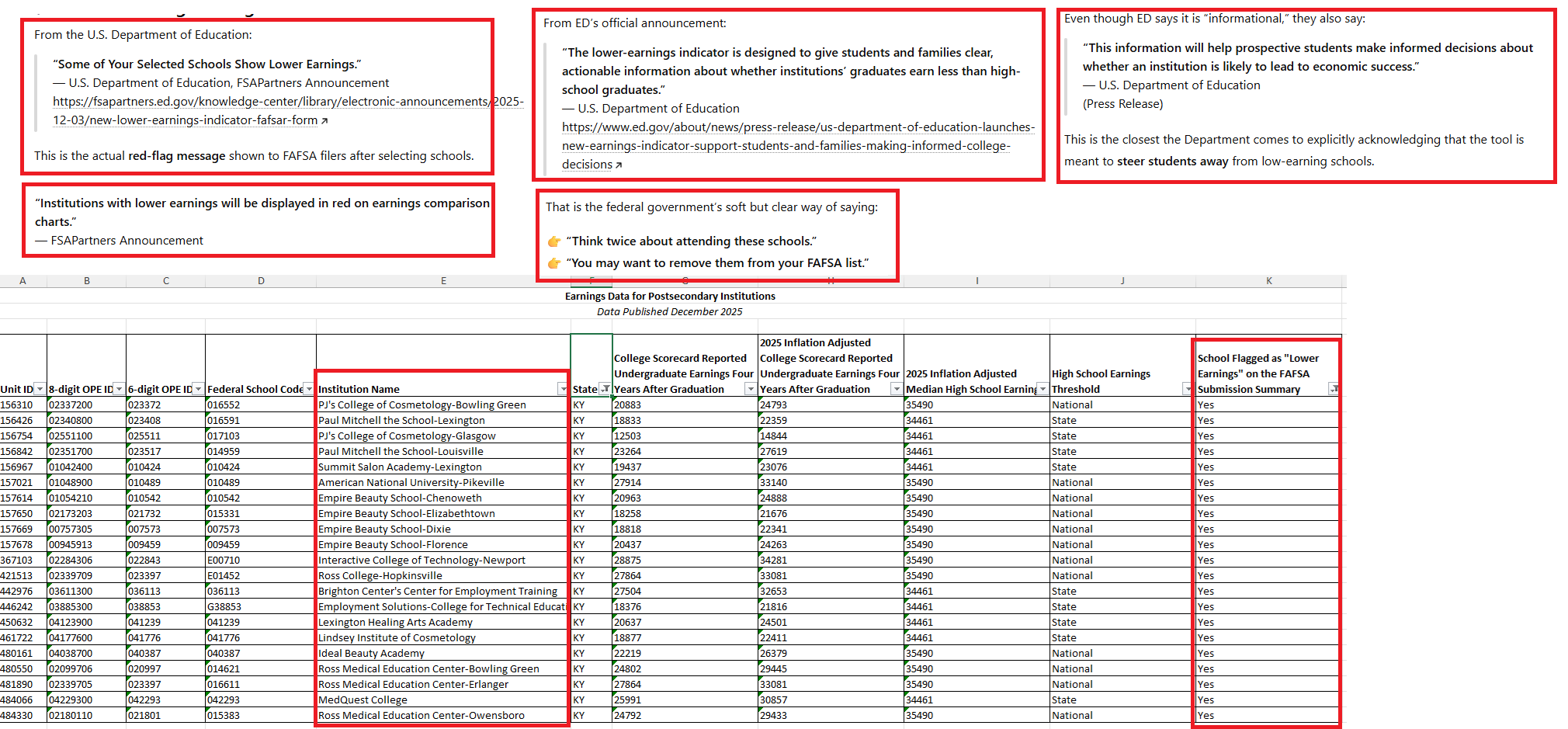Open the Unit ID filter dropdown

(x=40, y=389)
